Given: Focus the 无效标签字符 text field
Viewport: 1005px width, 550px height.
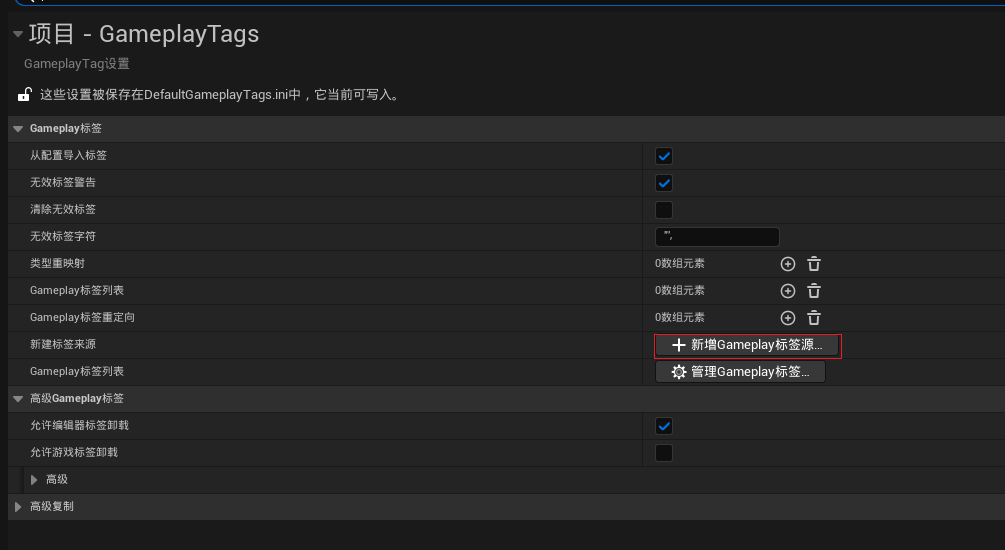Looking at the screenshot, I should tap(717, 237).
